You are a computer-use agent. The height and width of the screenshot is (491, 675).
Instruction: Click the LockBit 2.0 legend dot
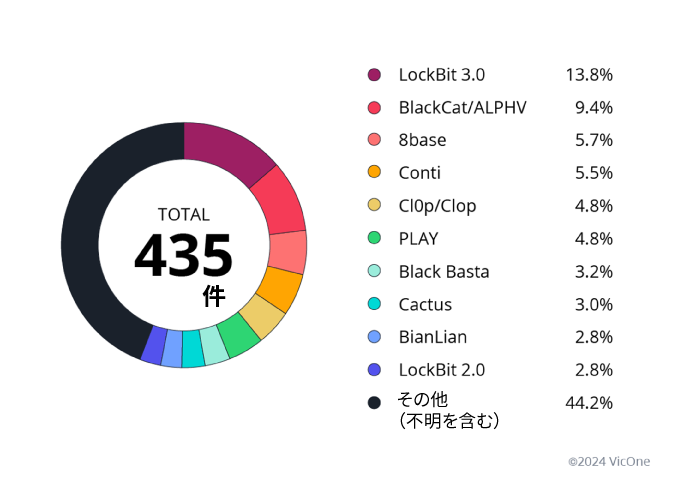pos(374,370)
